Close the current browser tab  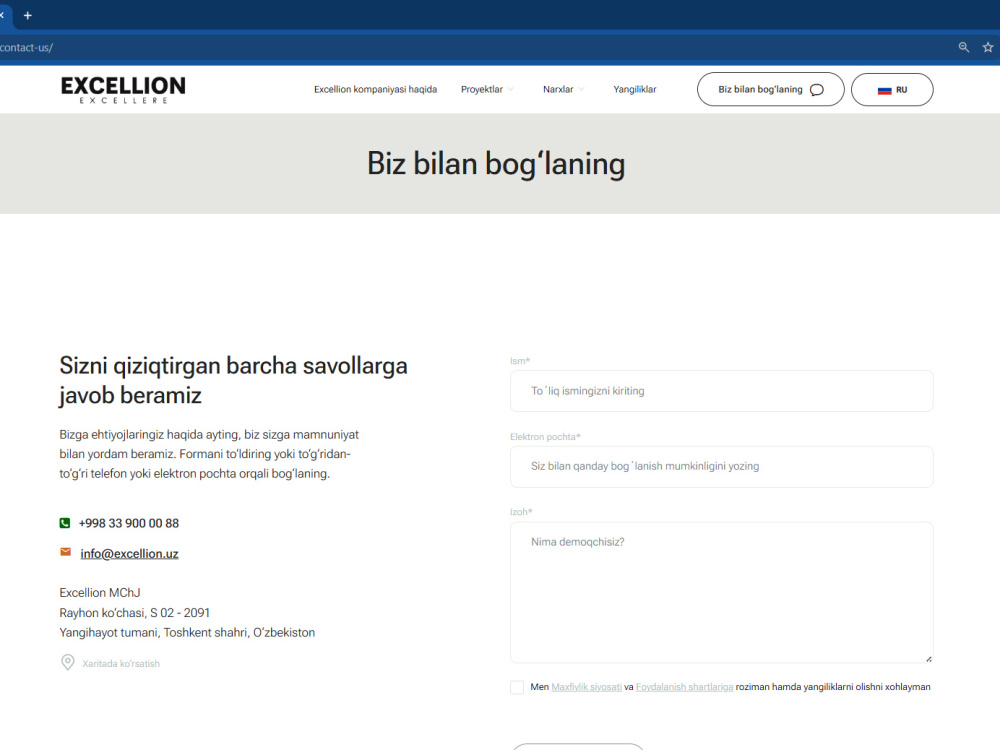click(2, 15)
